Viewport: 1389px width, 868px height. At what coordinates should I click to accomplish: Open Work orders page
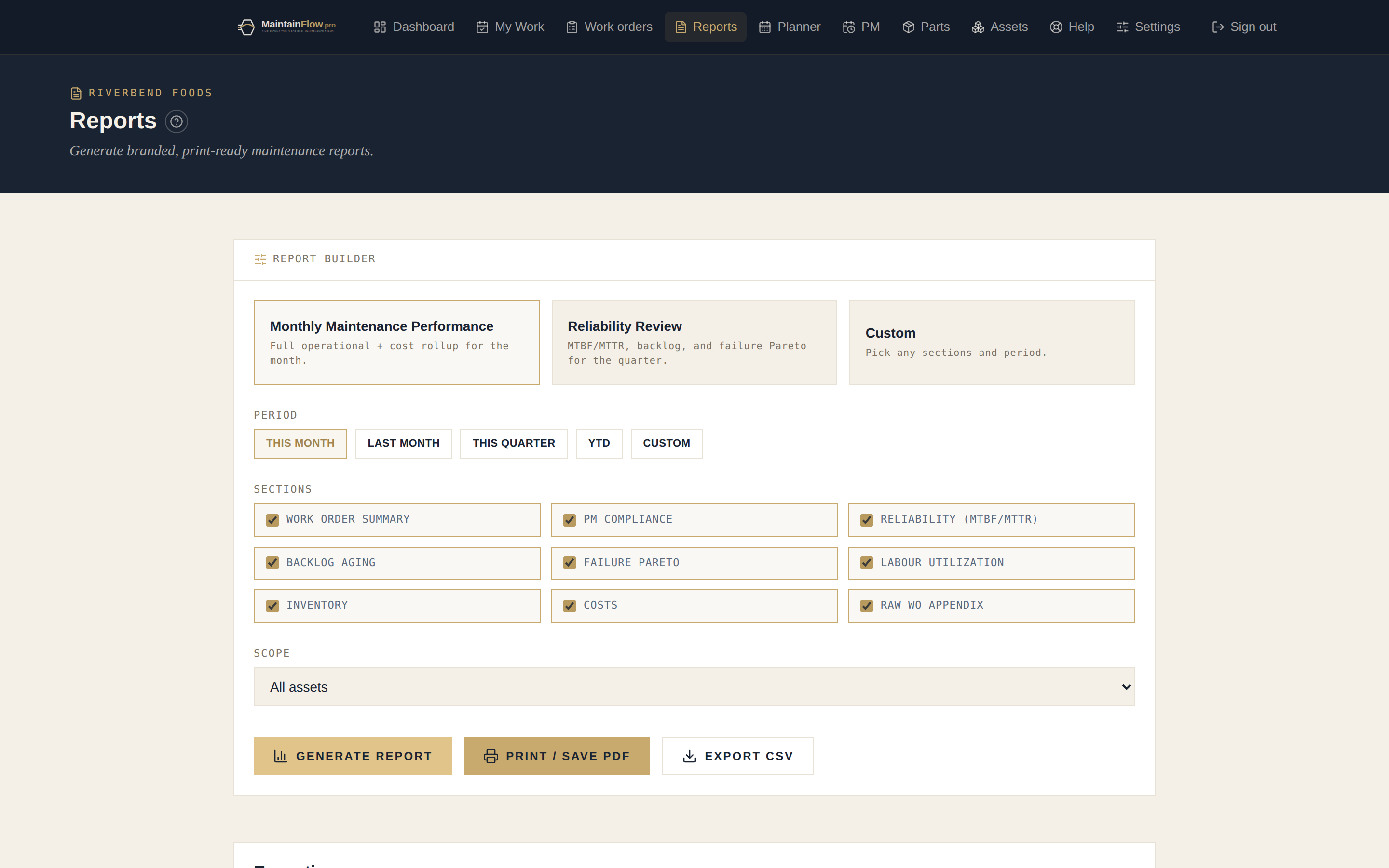click(x=609, y=27)
